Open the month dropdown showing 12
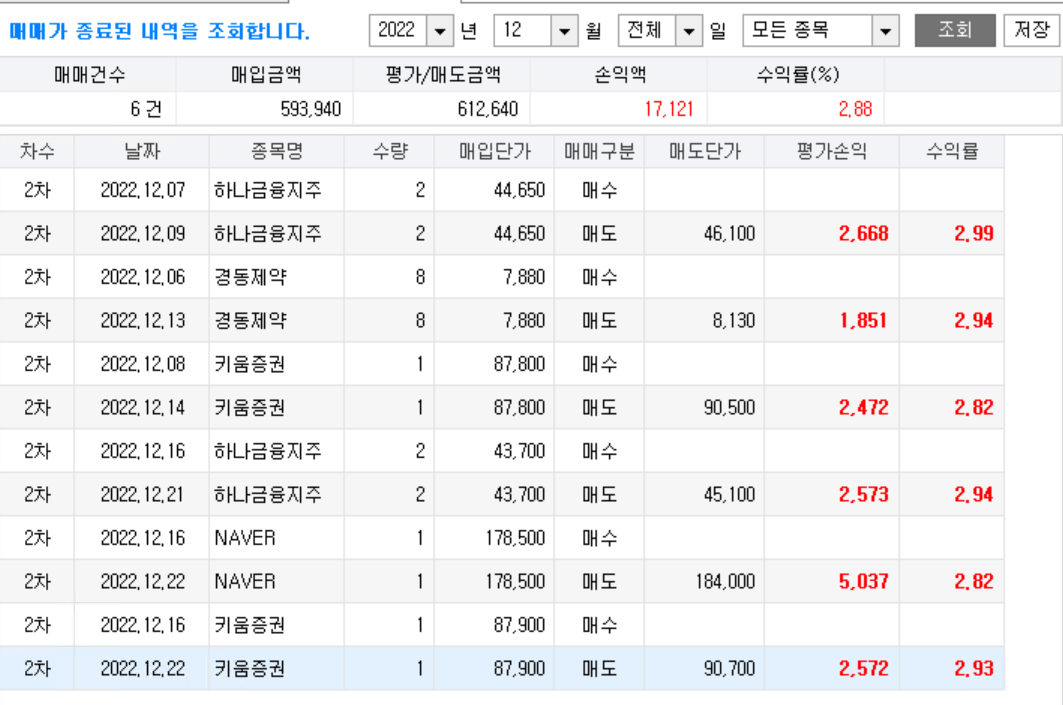This screenshot has height=705, width=1063. (x=563, y=31)
